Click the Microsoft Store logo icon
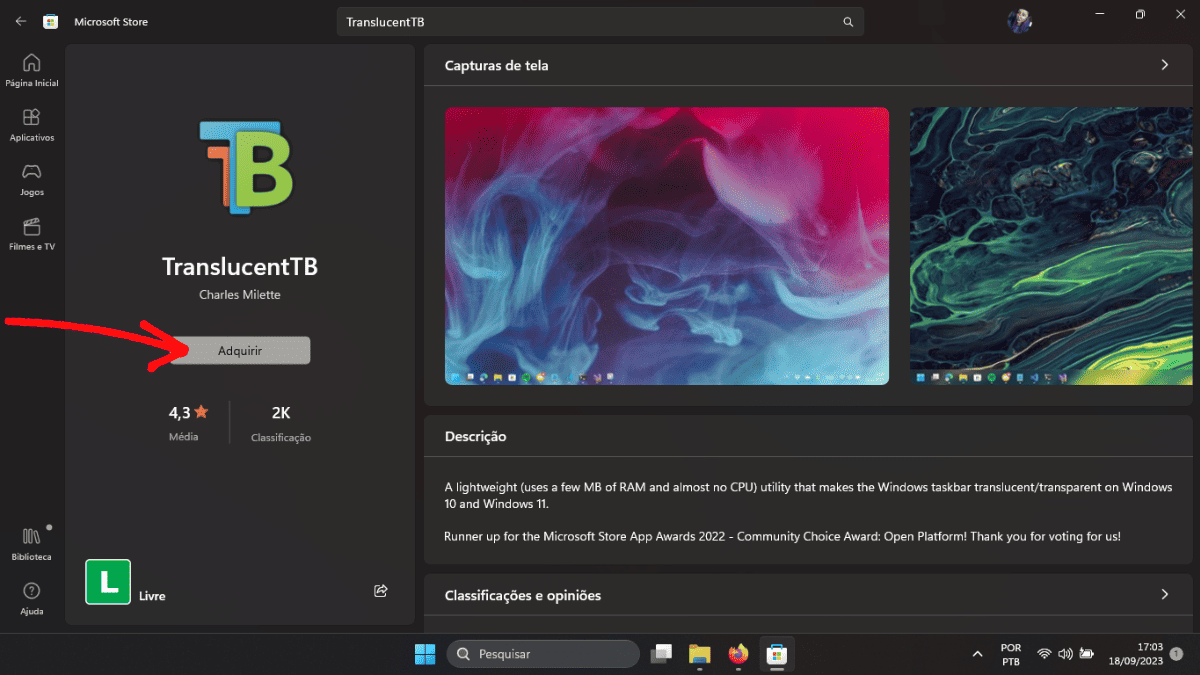1200x675 pixels. coord(50,21)
